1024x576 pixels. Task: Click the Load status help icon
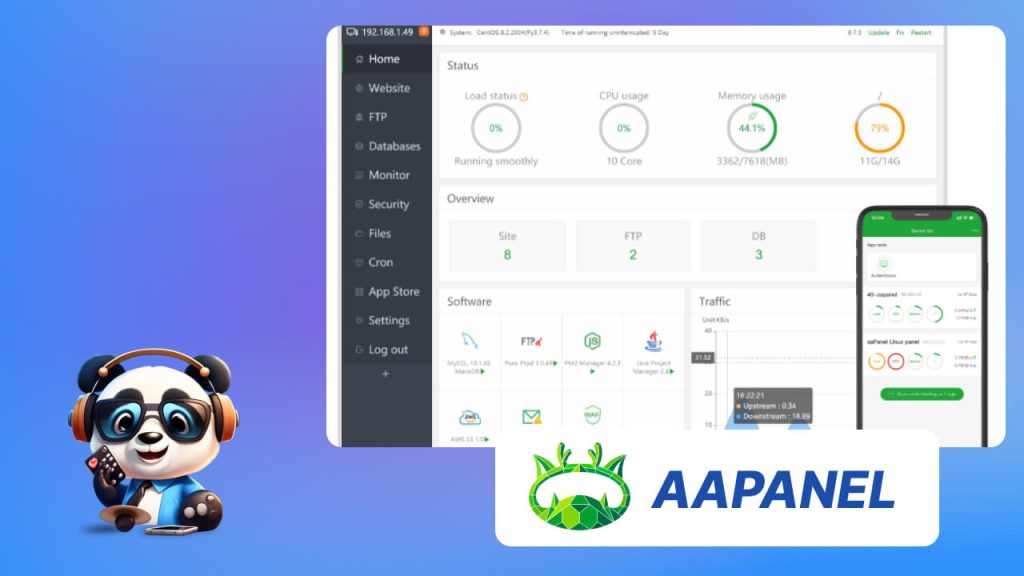(524, 97)
